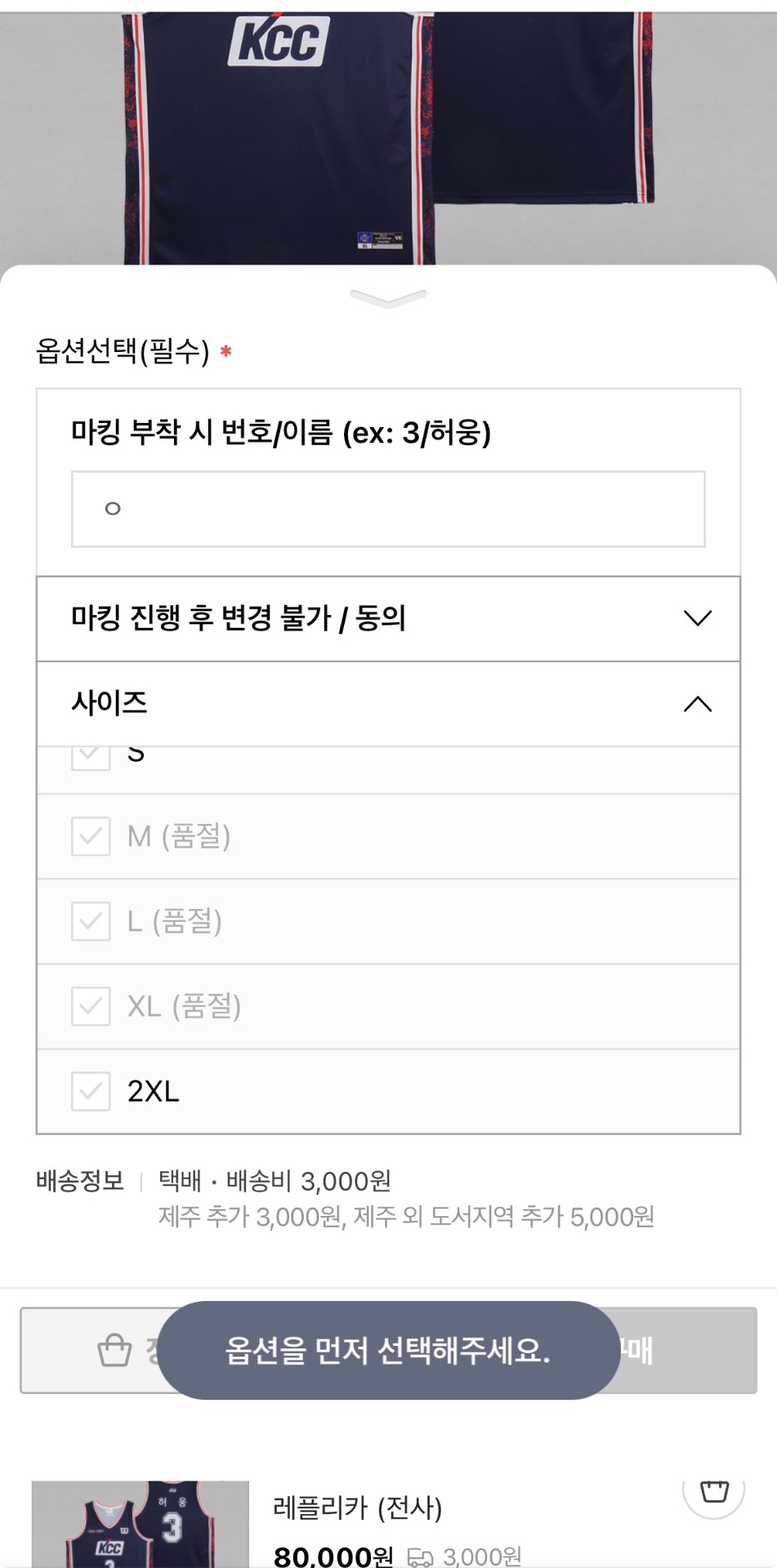The image size is (777, 1568).
Task: Focus the 마킹 번호/이름 input field
Action: (388, 509)
